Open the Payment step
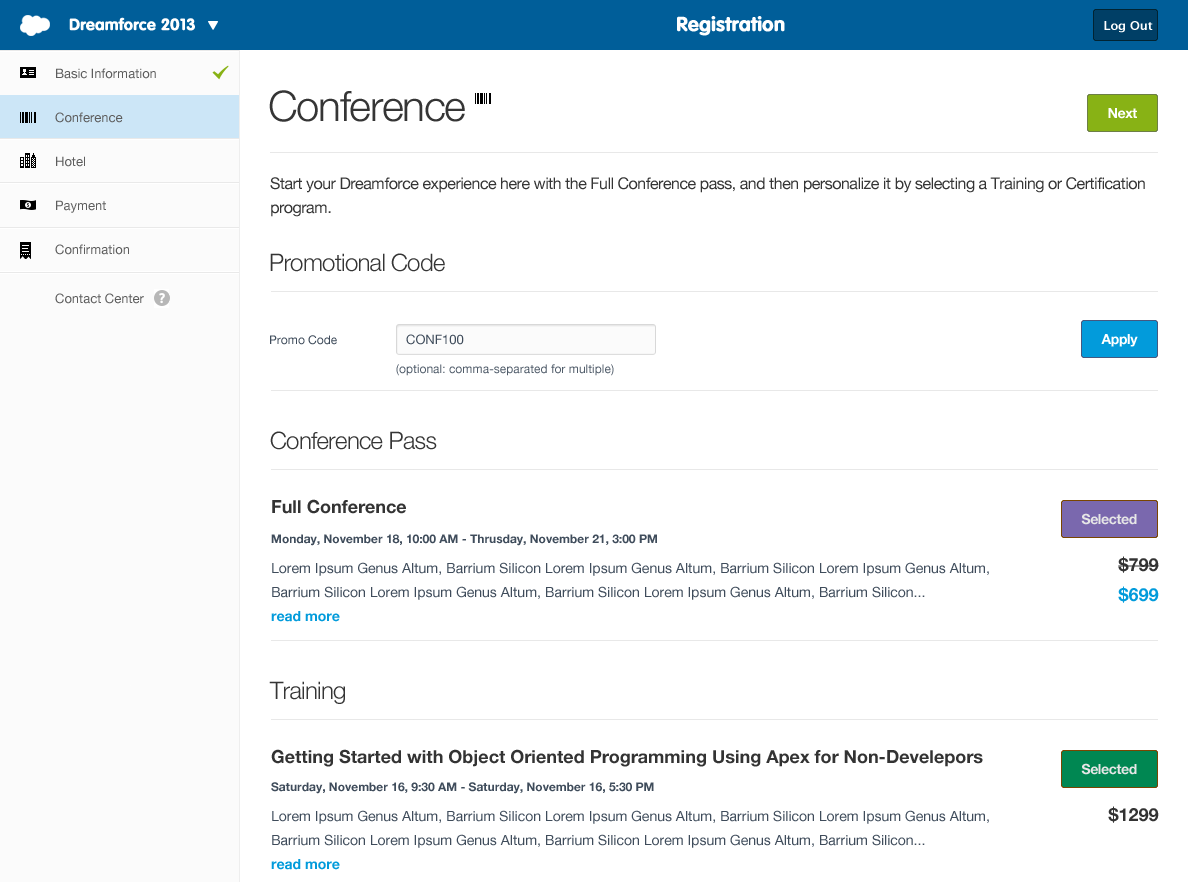Screen dimensions: 1188x882 pos(120,205)
